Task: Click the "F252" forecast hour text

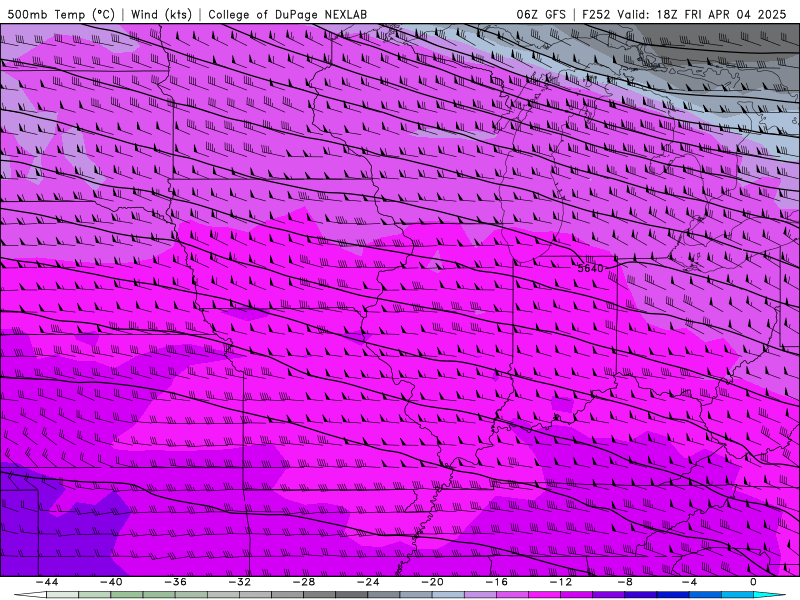Action: tap(596, 14)
